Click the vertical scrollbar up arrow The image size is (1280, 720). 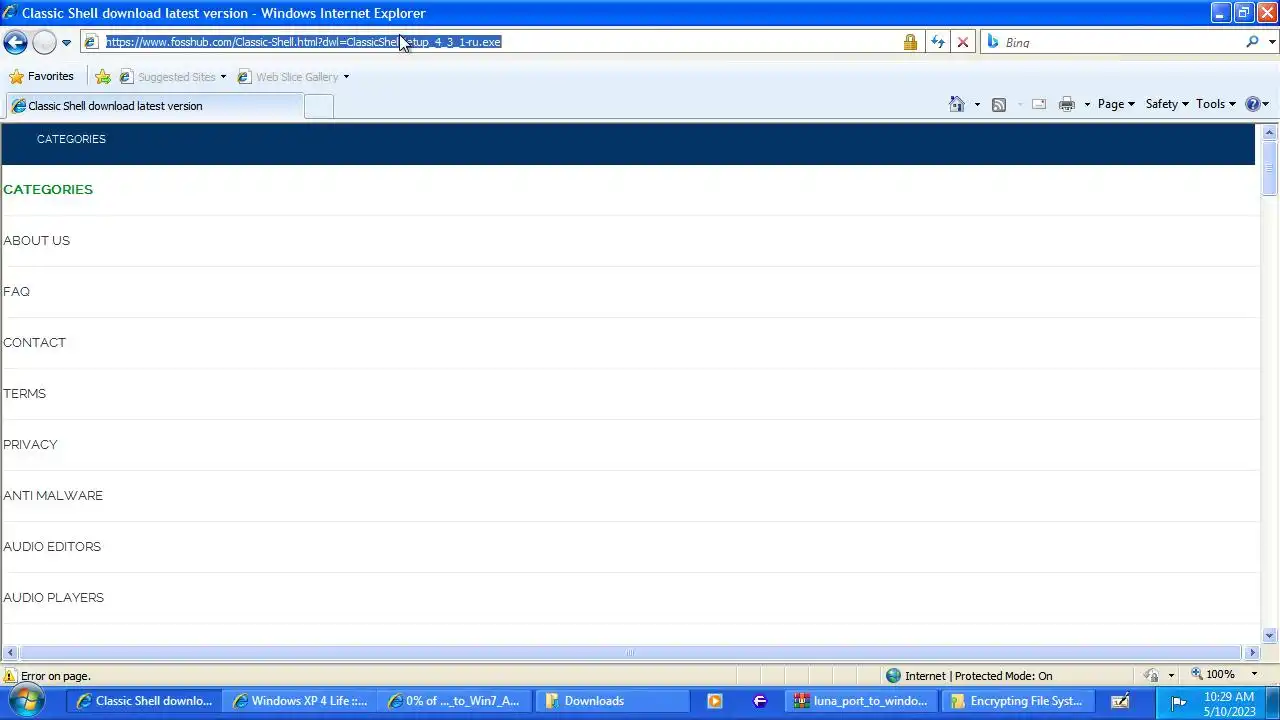pos(1269,132)
